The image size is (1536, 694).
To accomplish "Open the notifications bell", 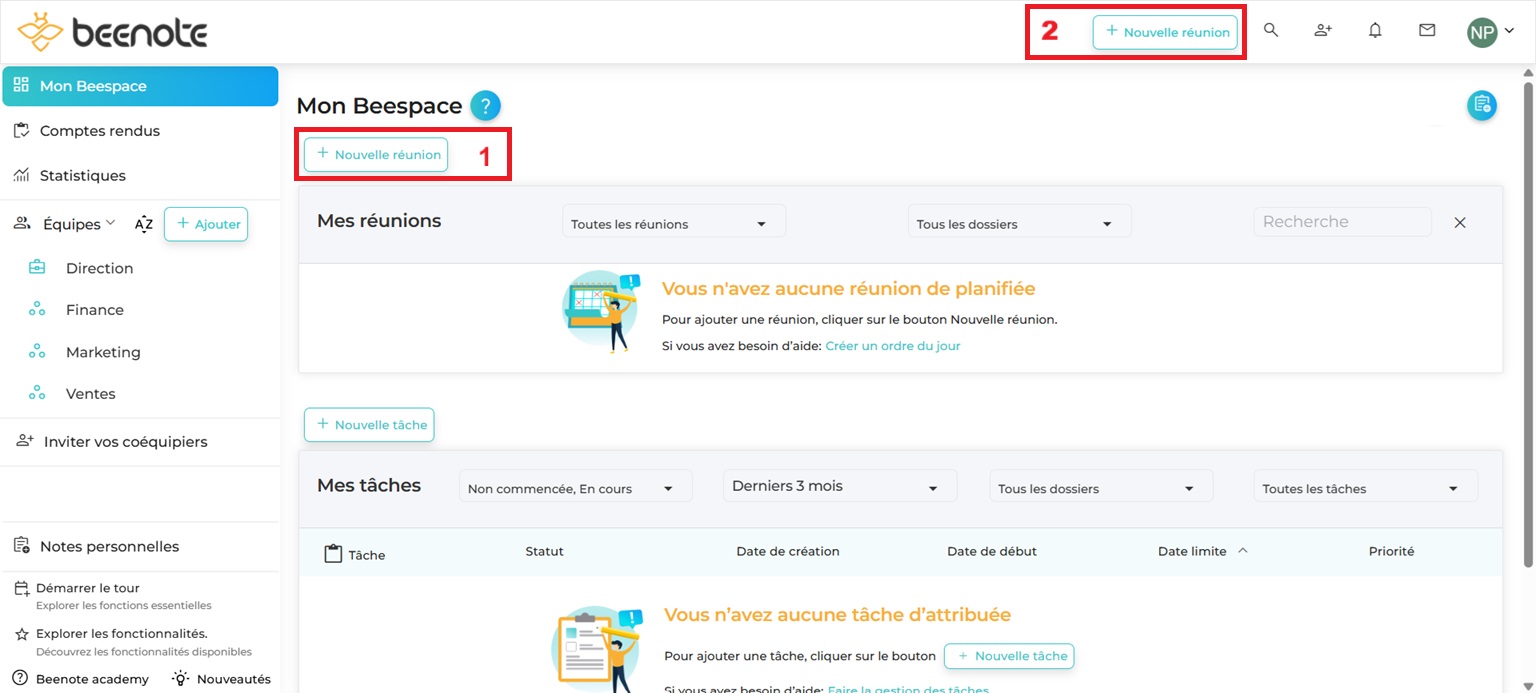I will point(1375,31).
